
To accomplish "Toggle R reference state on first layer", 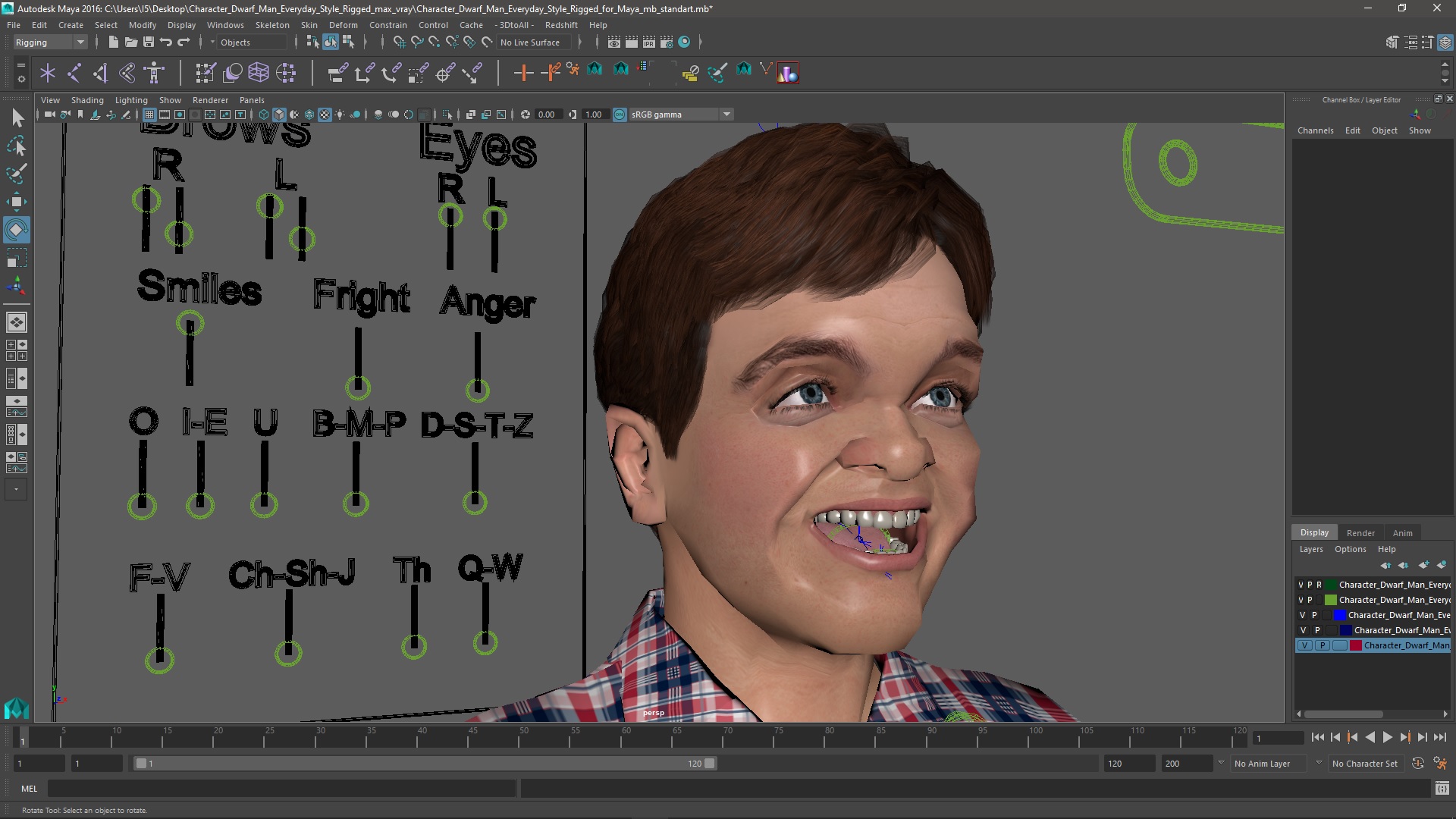I will pos(1319,585).
